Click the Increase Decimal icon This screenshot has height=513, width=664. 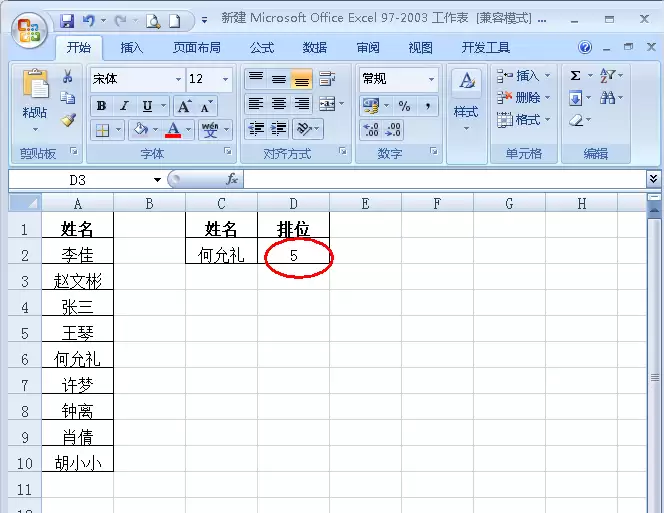coord(371,129)
